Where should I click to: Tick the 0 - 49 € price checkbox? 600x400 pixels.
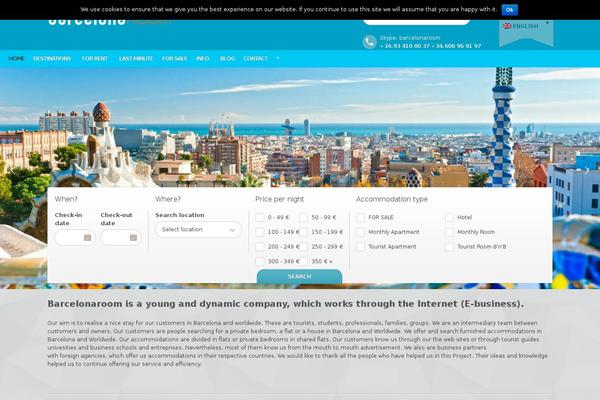pyautogui.click(x=260, y=217)
